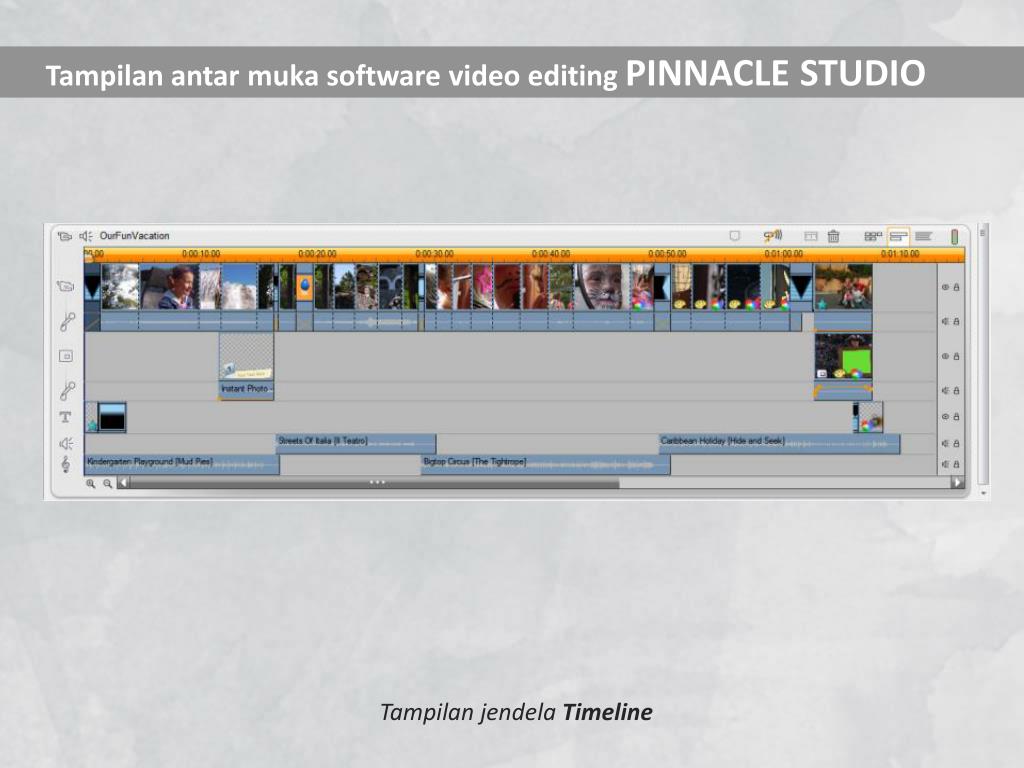Select the Streets Of Italia audio clip
Screen dimensions: 1024x768
356,443
